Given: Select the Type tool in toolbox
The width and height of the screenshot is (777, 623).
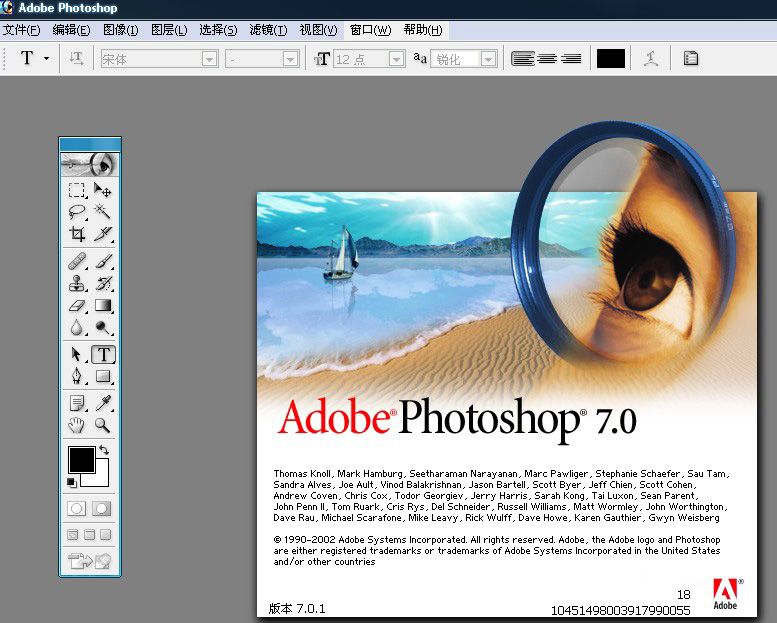Looking at the screenshot, I should click(x=103, y=354).
